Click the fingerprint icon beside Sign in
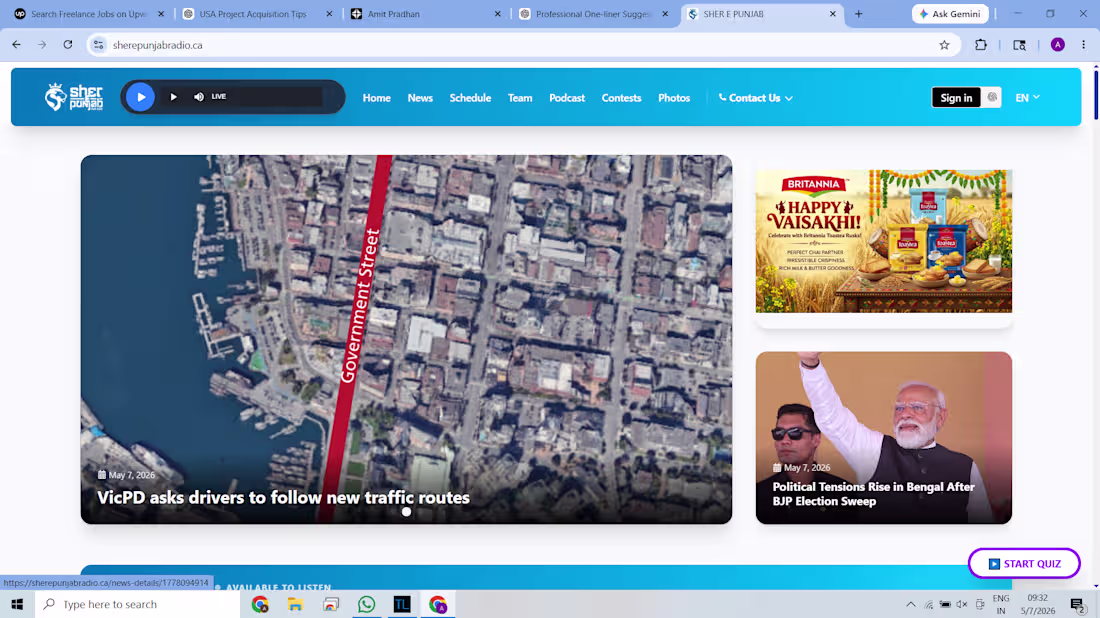The height and width of the screenshot is (618, 1100). coord(992,98)
